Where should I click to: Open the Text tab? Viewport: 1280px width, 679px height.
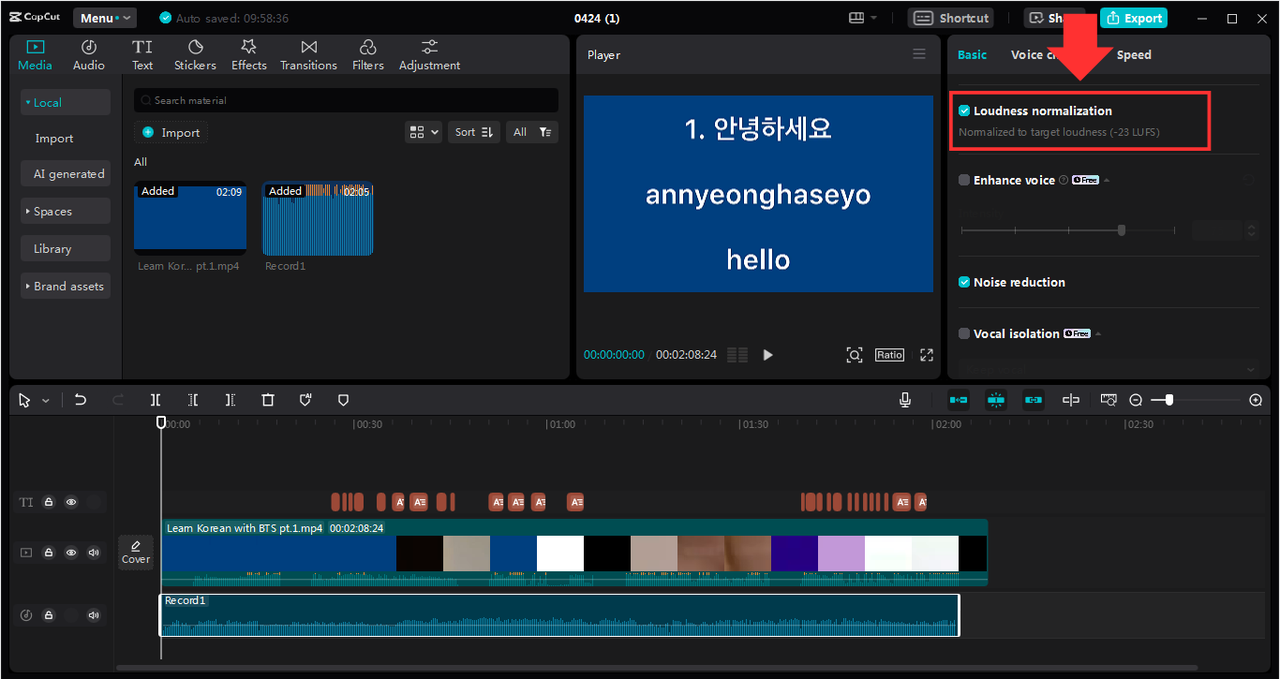(143, 55)
